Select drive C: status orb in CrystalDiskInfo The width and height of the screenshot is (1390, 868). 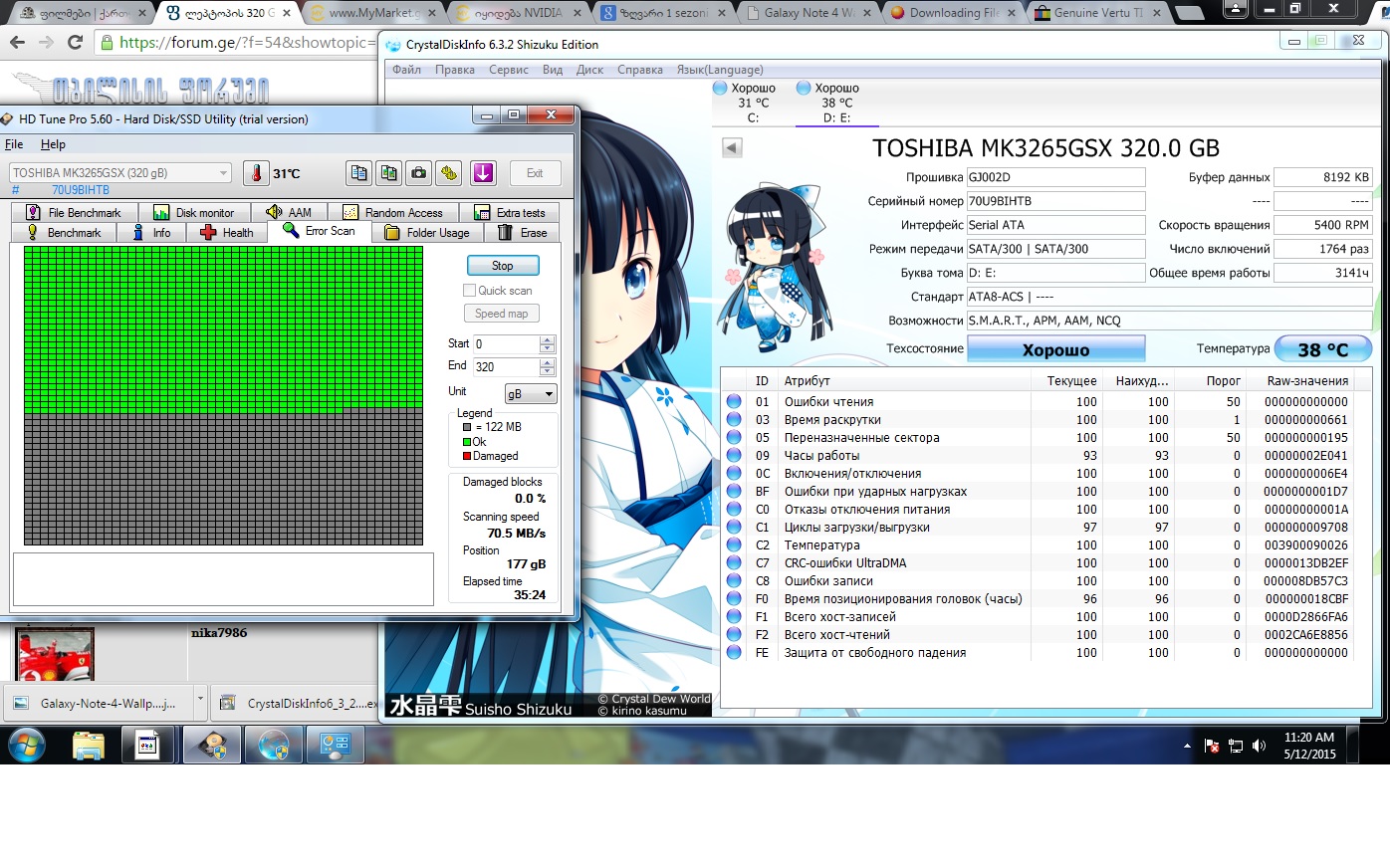(720, 89)
